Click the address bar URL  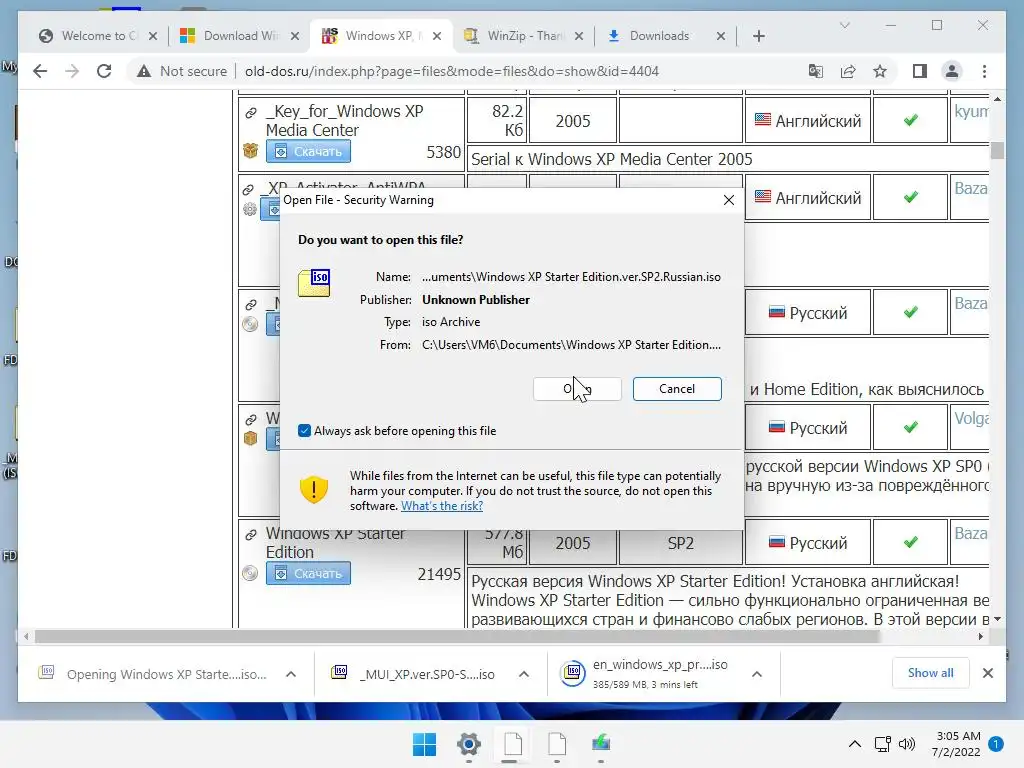click(451, 71)
